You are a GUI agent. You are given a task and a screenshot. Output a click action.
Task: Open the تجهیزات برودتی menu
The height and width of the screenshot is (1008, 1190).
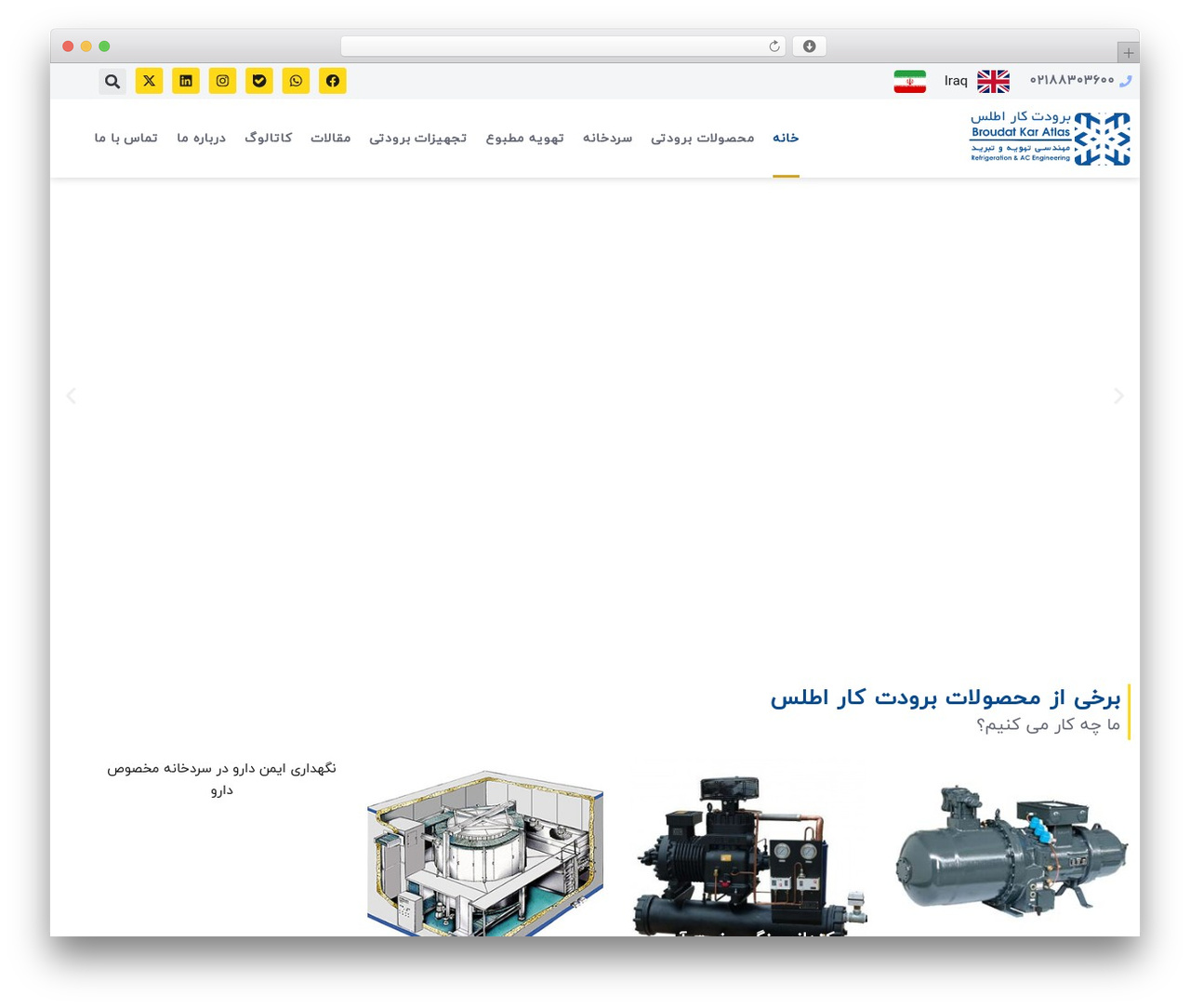pos(417,138)
